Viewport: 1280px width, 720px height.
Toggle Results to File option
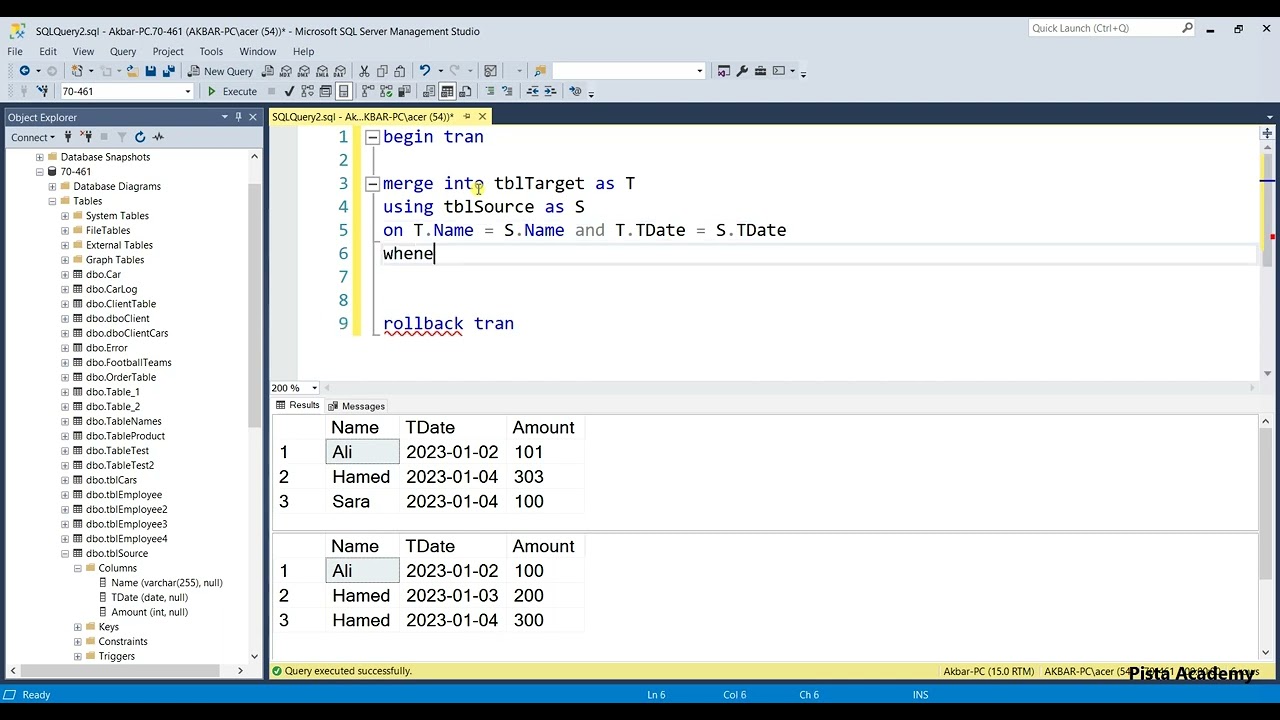click(x=465, y=91)
